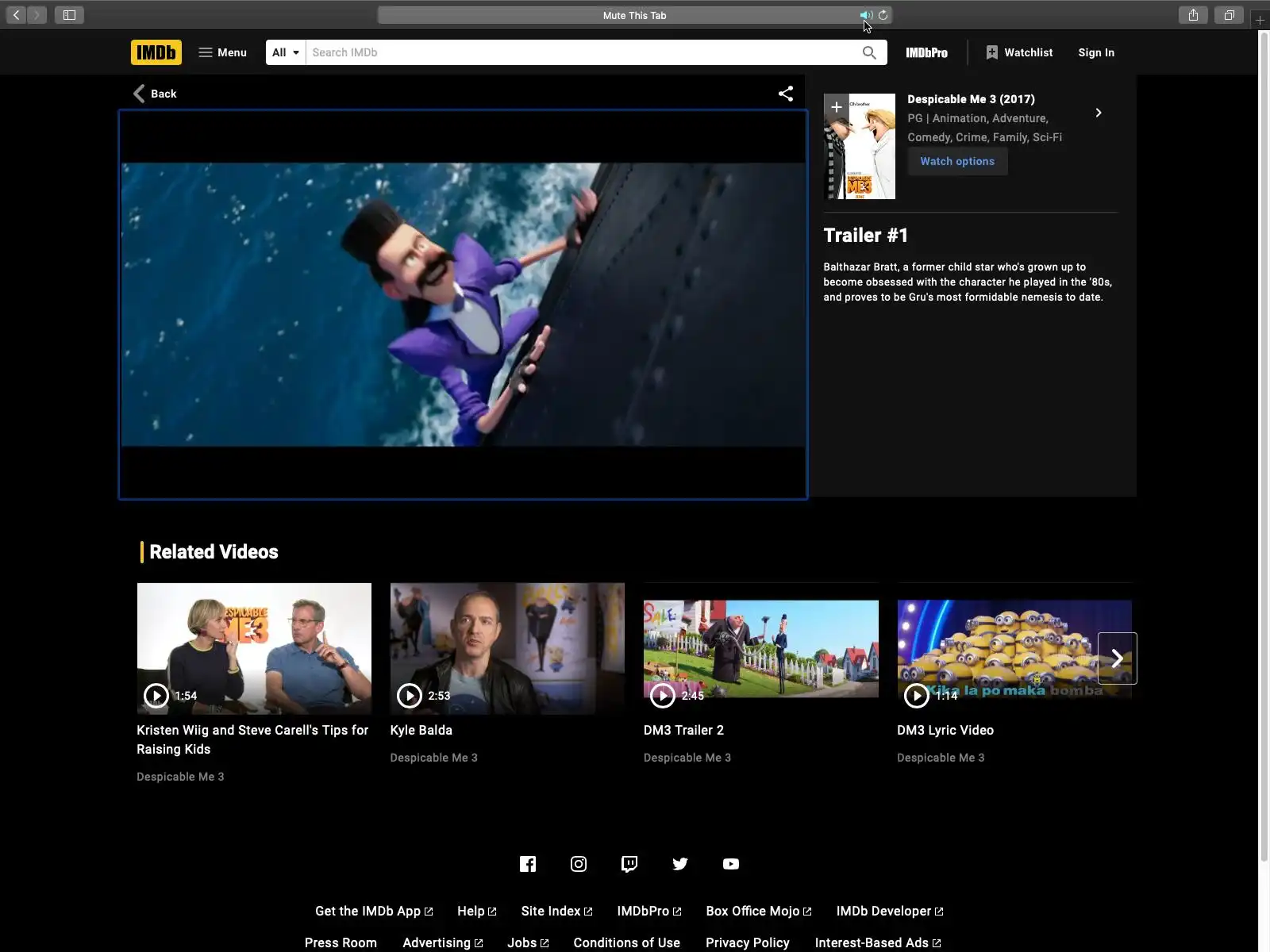Open Despicable Me 3 link under DM3 Trailer 2
This screenshot has width=1270, height=952.
tap(687, 758)
